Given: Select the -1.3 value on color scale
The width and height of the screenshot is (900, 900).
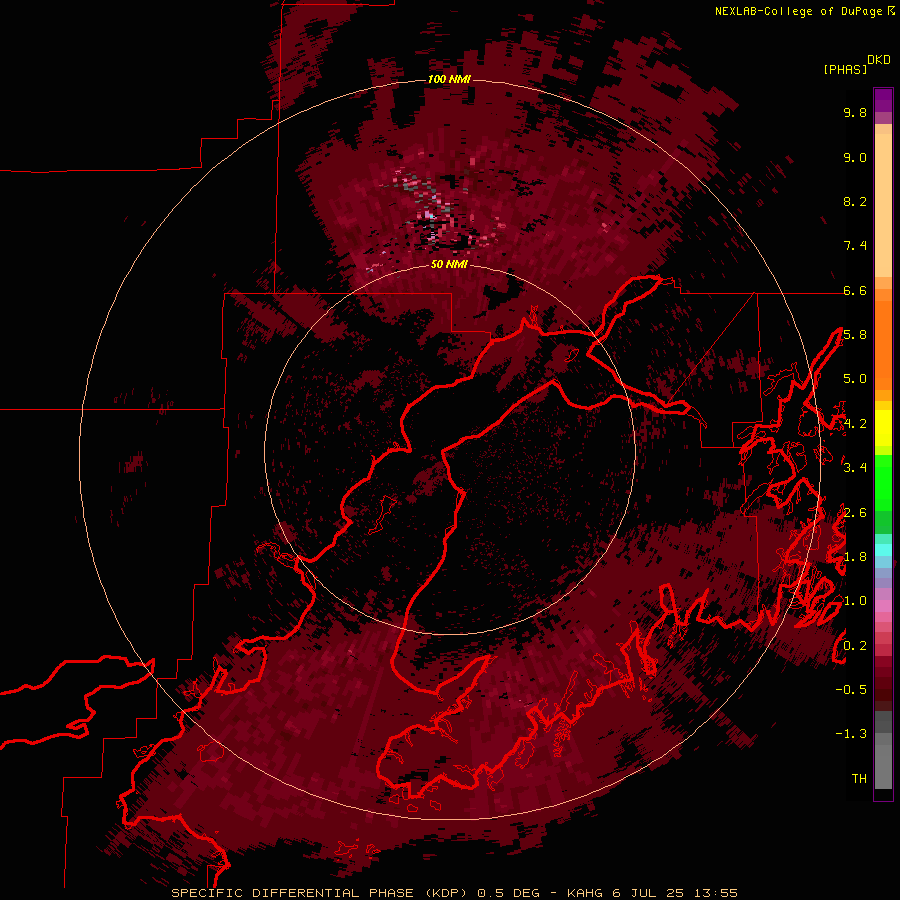Looking at the screenshot, I should [x=851, y=734].
